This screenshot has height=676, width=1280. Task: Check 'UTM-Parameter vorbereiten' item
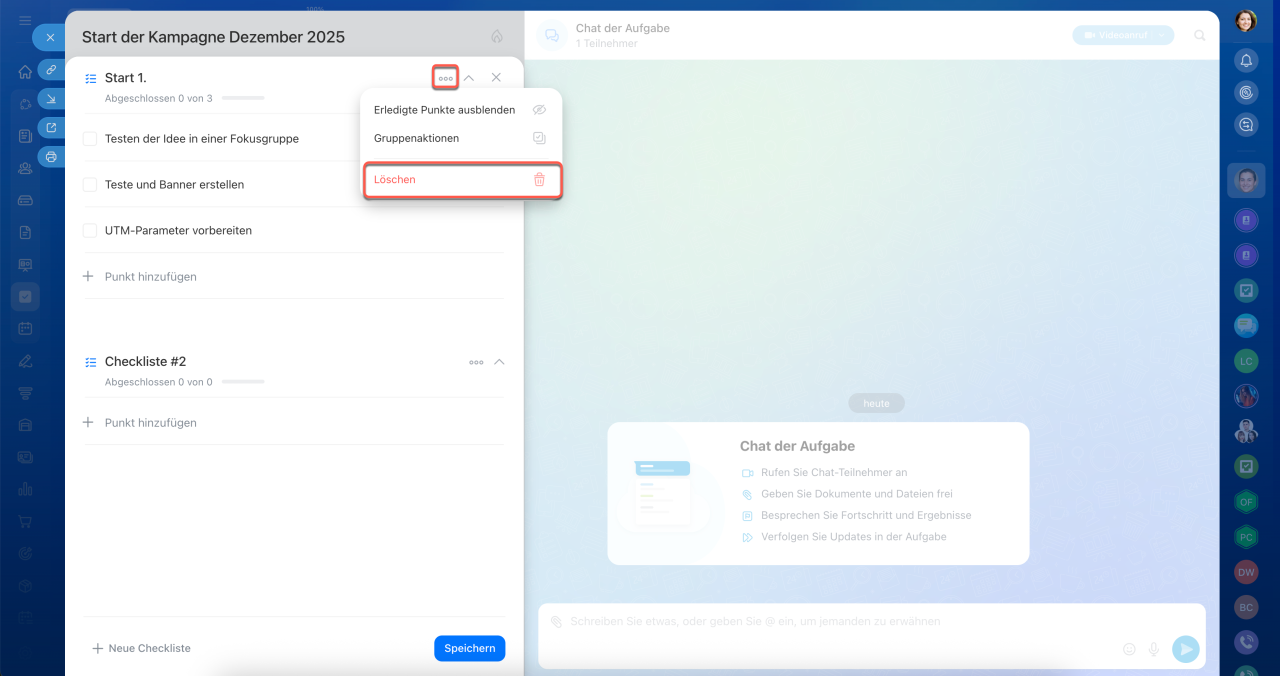90,231
